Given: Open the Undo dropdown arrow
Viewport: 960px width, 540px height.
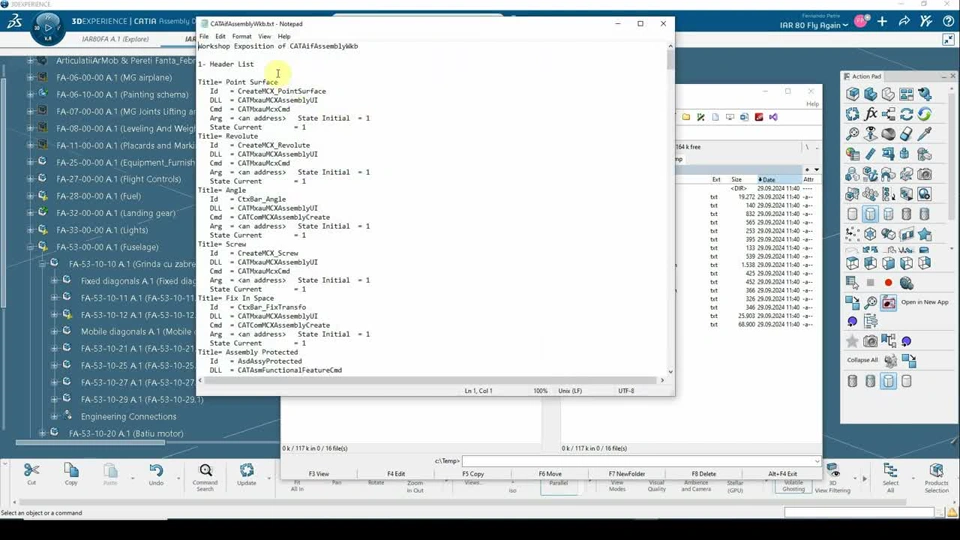Looking at the screenshot, I should [x=179, y=478].
